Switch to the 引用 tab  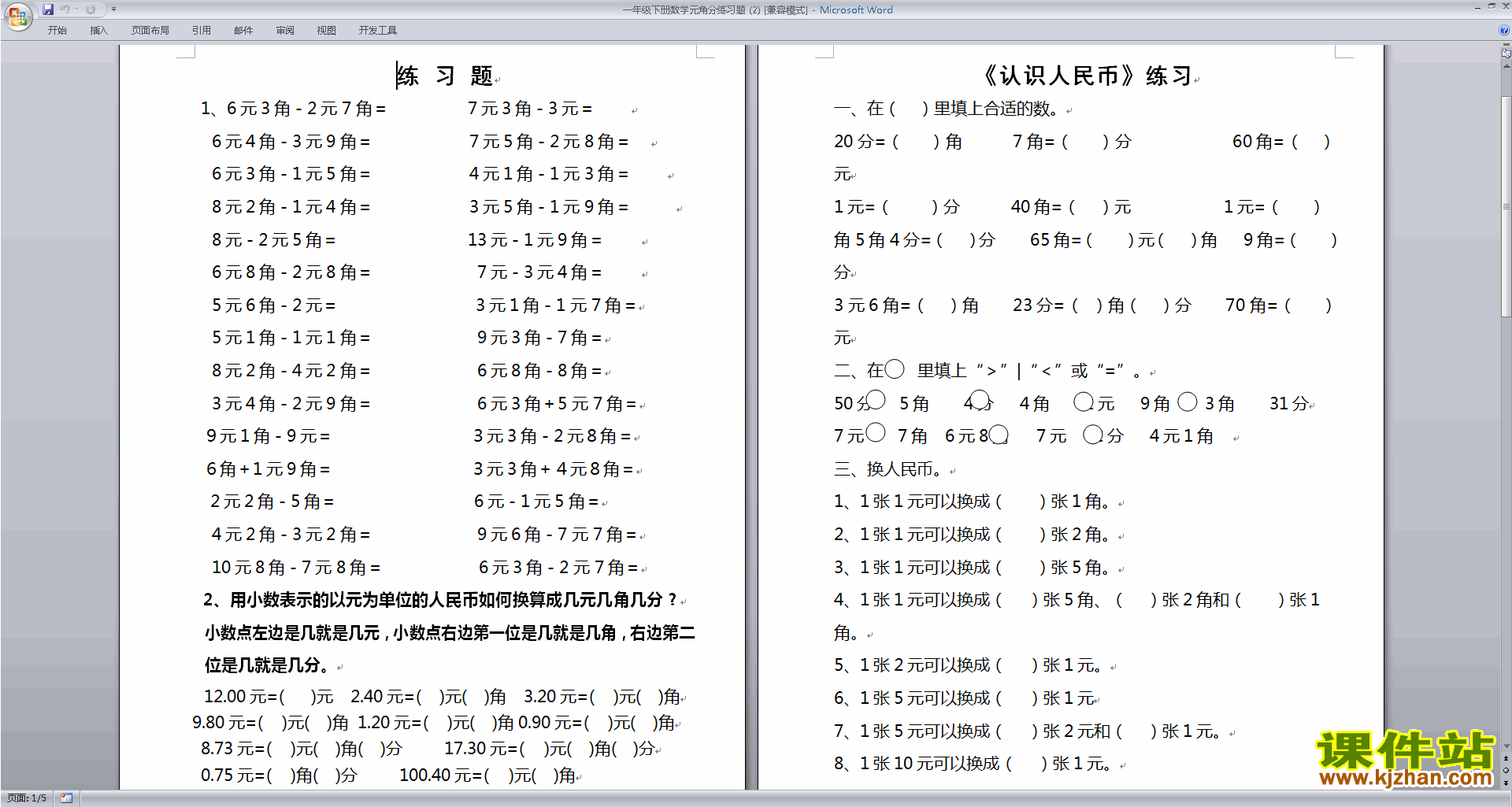201,30
